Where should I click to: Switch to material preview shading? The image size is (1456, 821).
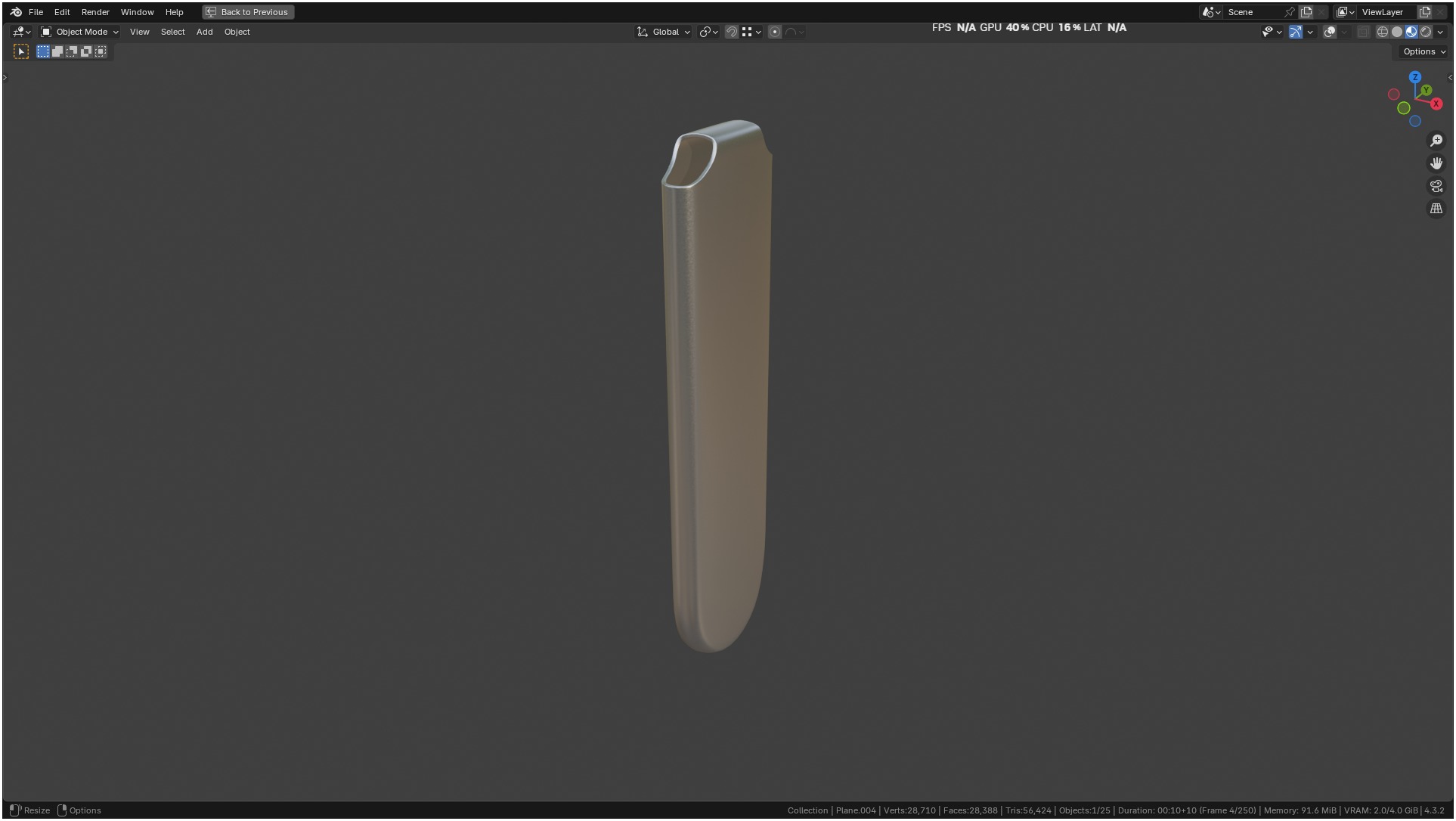pos(1411,32)
